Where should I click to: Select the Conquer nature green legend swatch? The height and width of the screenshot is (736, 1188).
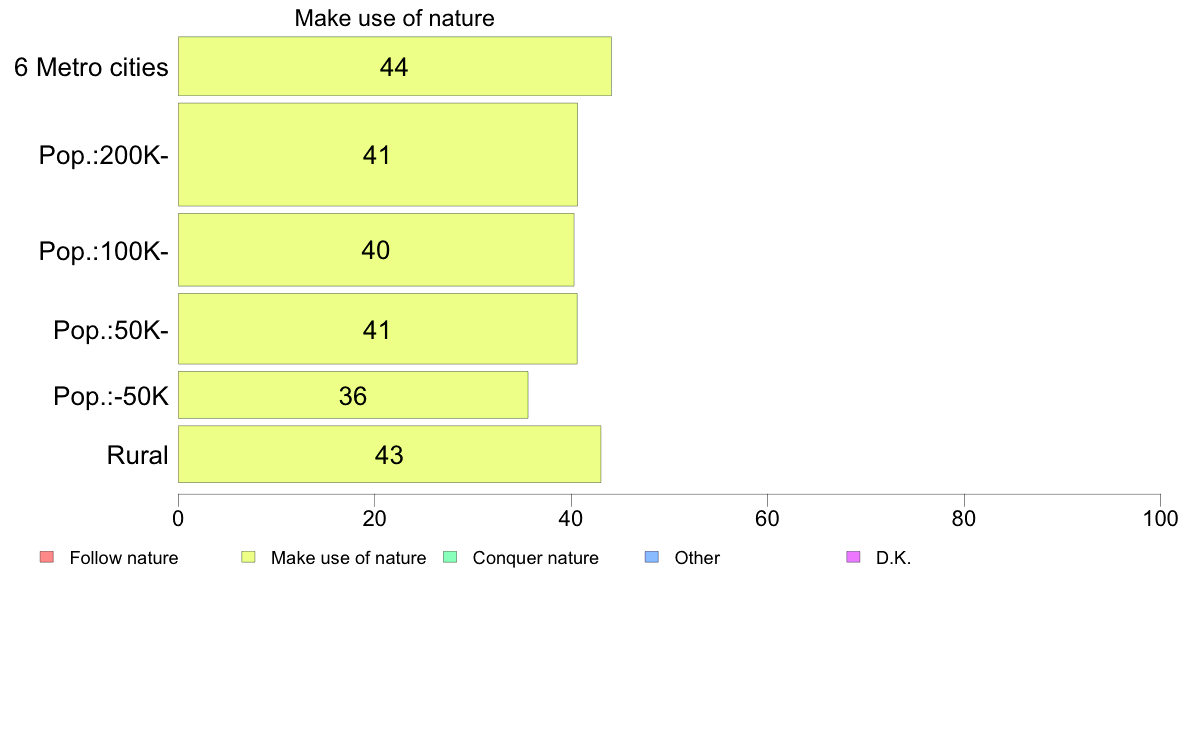coord(450,557)
